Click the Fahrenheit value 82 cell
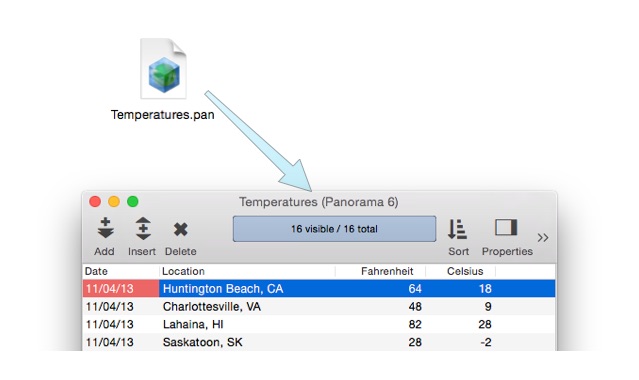The image size is (639, 380). 415,325
